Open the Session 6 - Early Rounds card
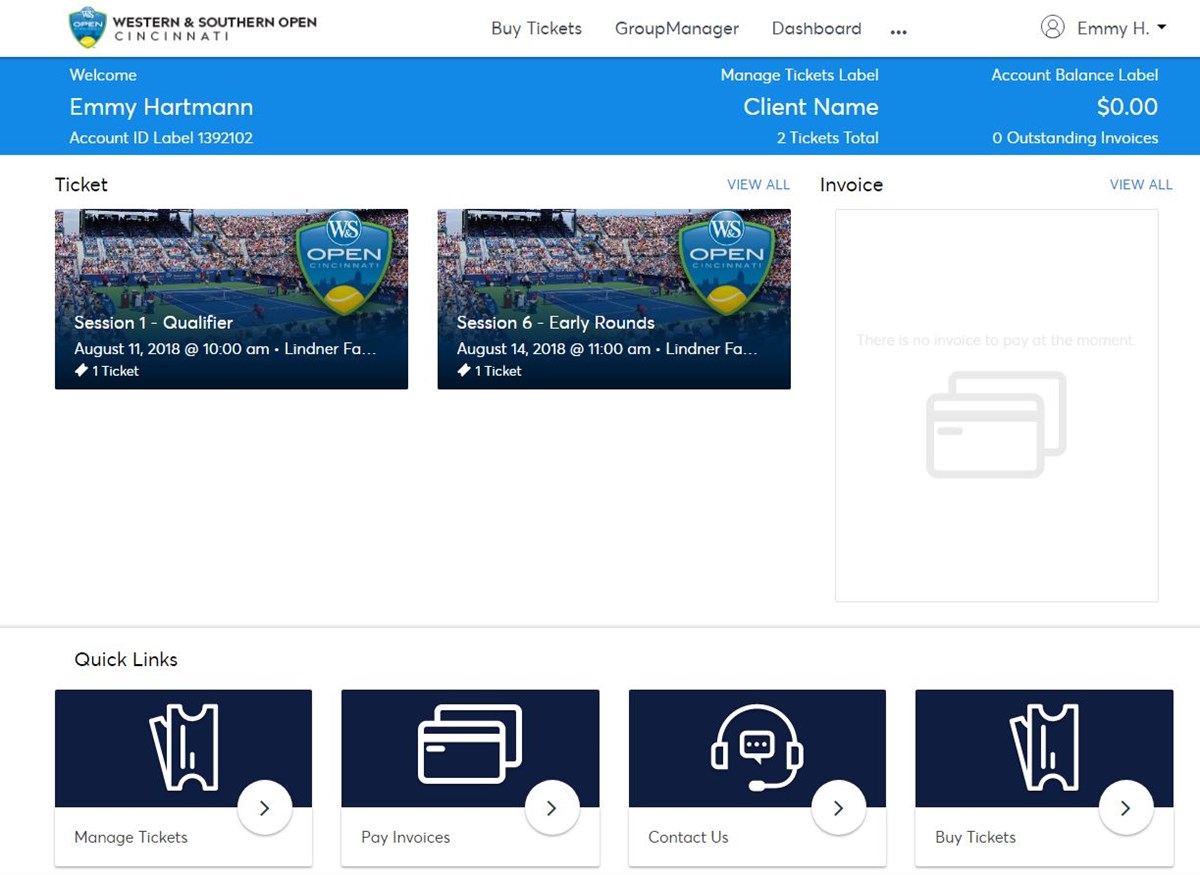This screenshot has width=1200, height=875. [x=614, y=299]
